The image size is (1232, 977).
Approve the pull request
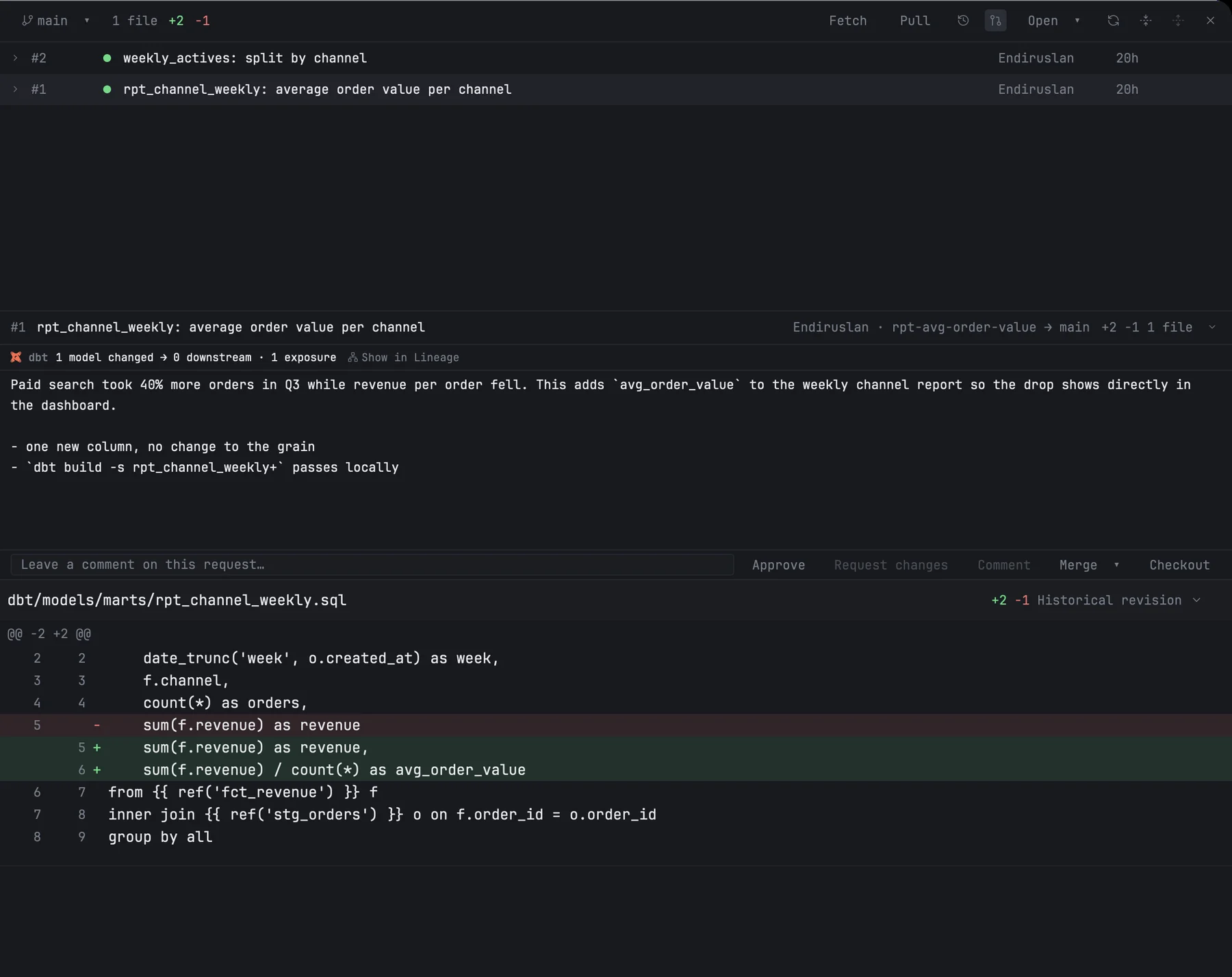tap(778, 565)
